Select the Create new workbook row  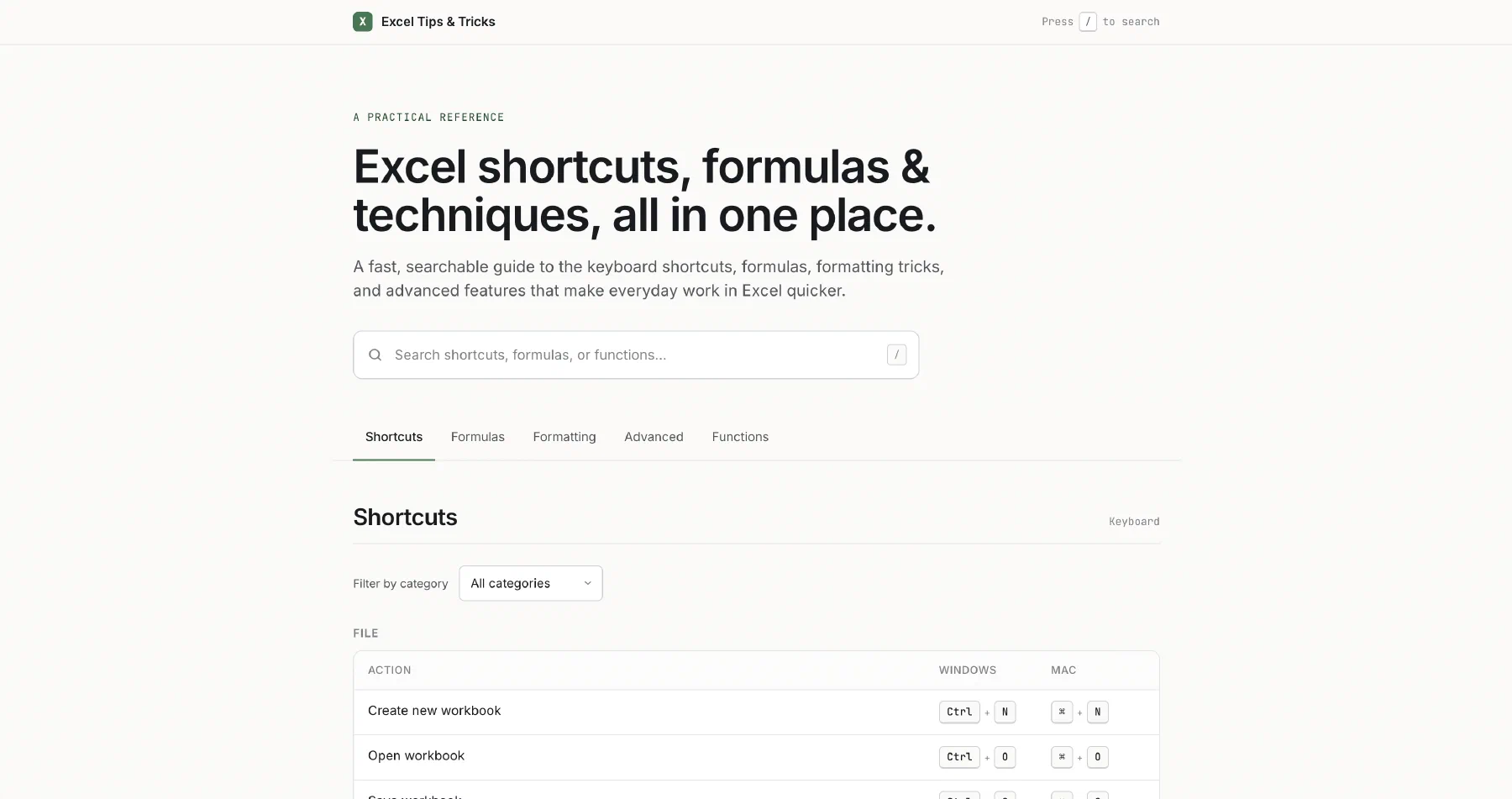pyautogui.click(x=756, y=712)
